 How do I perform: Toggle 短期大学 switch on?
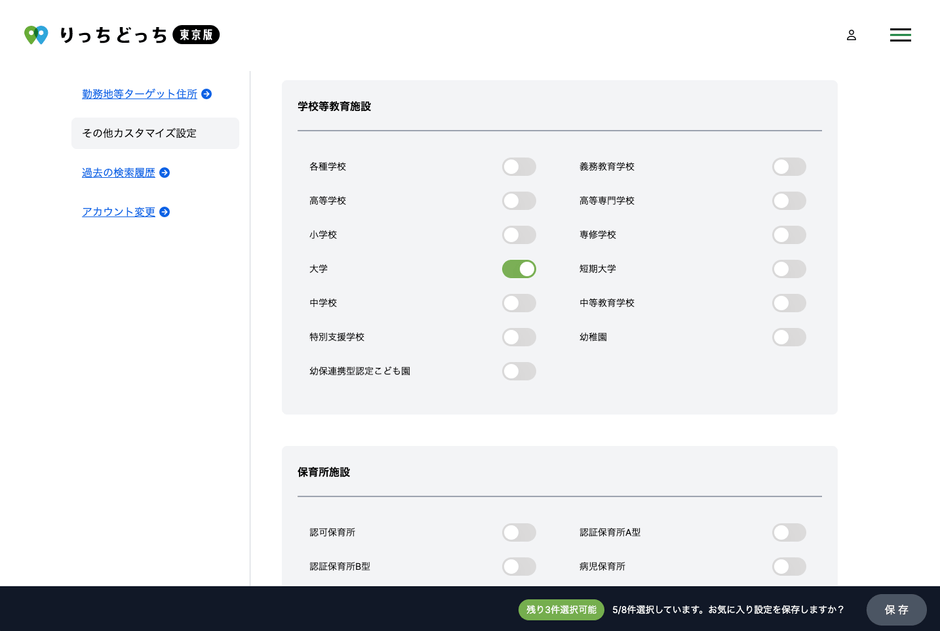(788, 269)
